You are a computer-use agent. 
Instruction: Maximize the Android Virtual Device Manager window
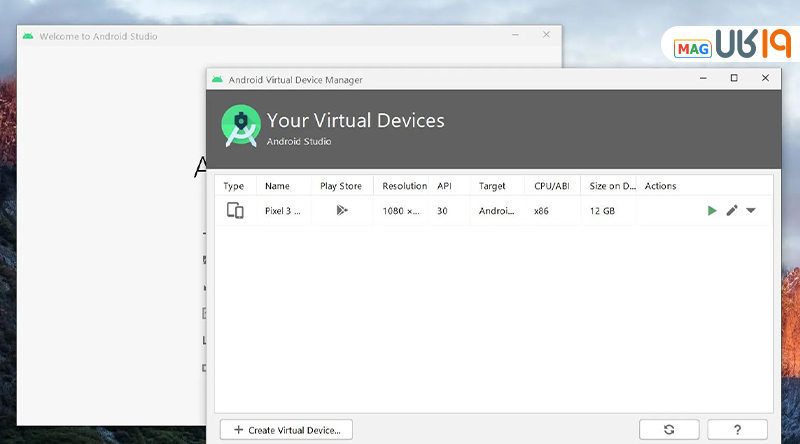[x=733, y=78]
